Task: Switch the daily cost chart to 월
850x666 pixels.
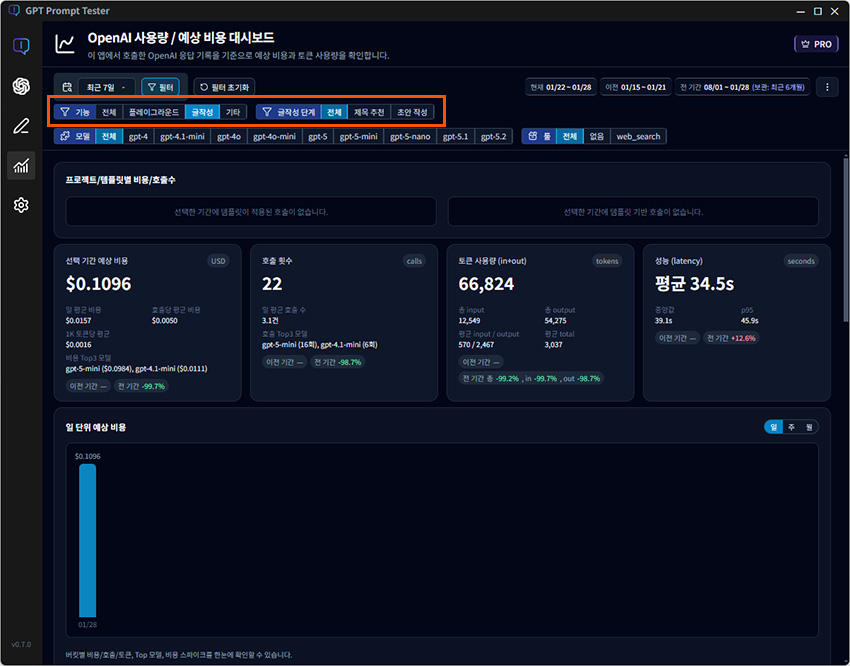Action: (808, 427)
